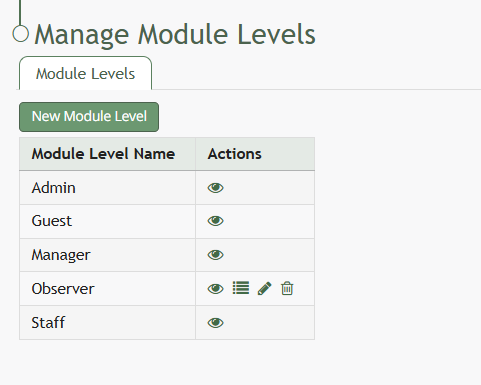View the Guest module level
The width and height of the screenshot is (481, 385).
215,221
